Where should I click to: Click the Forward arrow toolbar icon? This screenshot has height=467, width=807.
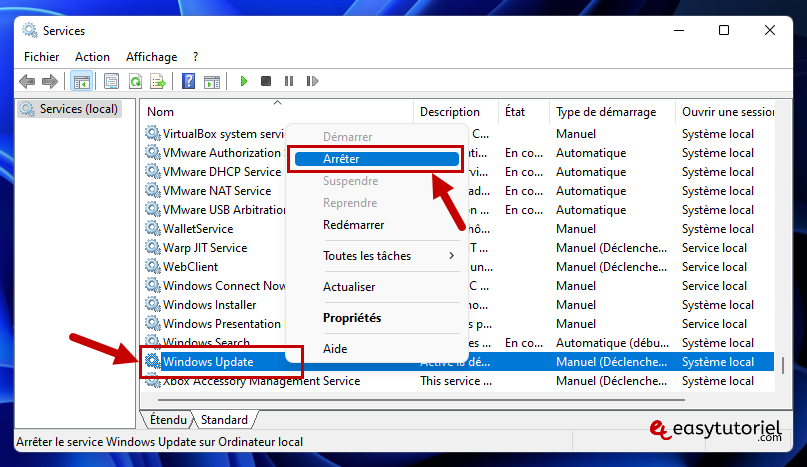click(50, 81)
